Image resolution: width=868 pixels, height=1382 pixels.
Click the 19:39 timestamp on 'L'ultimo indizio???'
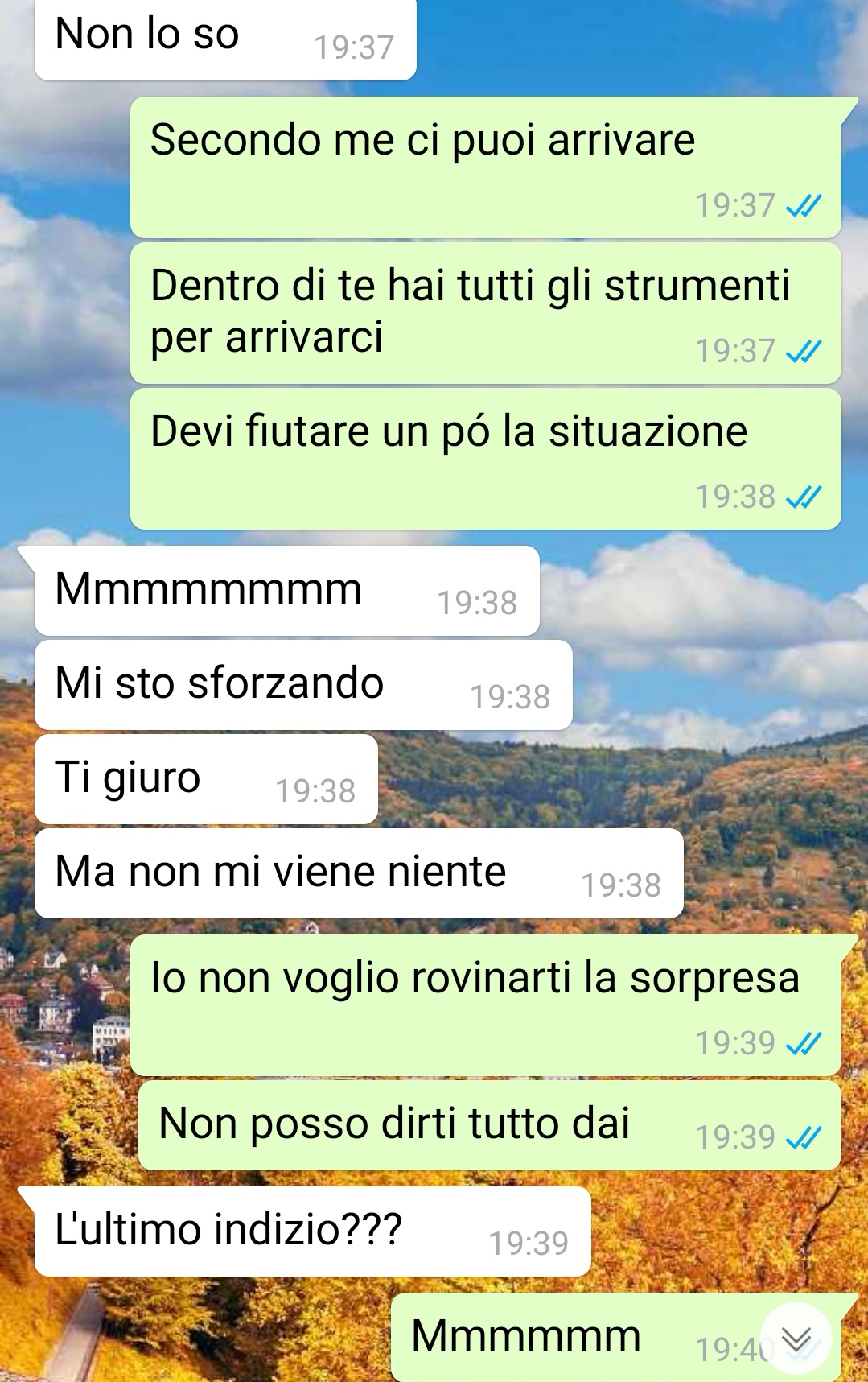(x=529, y=1244)
